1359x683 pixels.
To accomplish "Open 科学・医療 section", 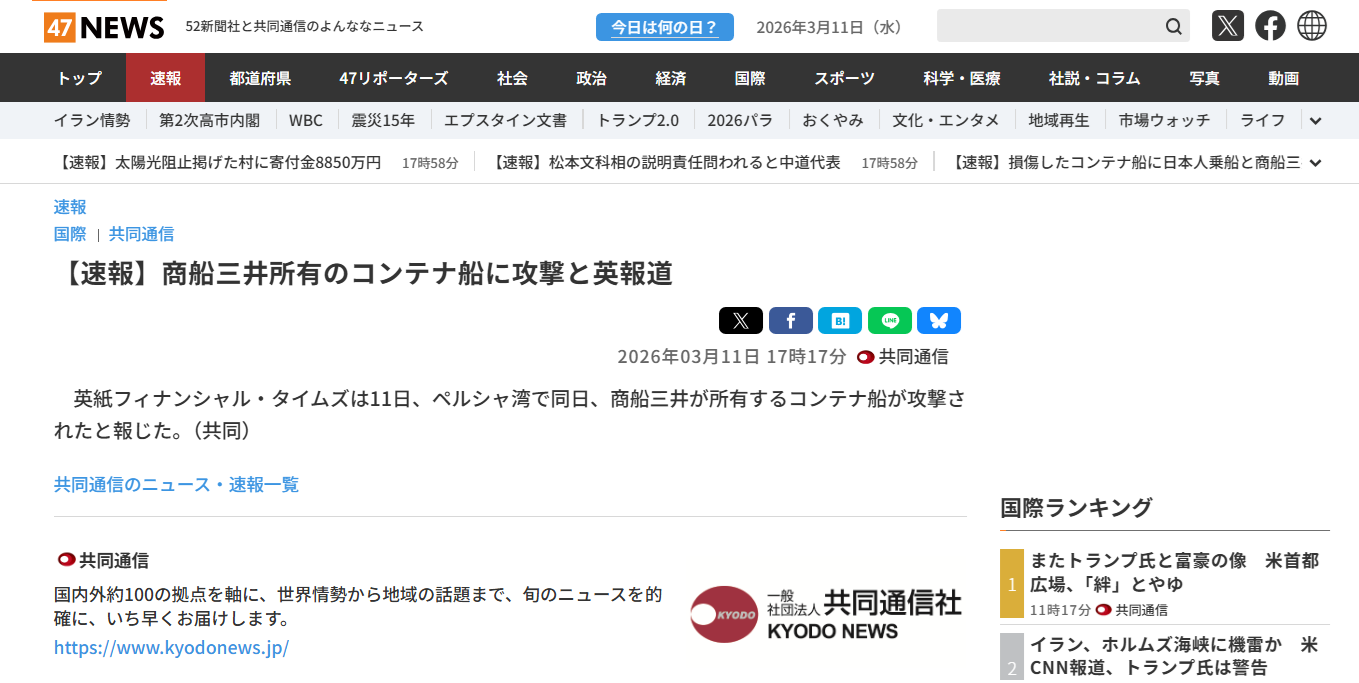I will pyautogui.click(x=961, y=78).
